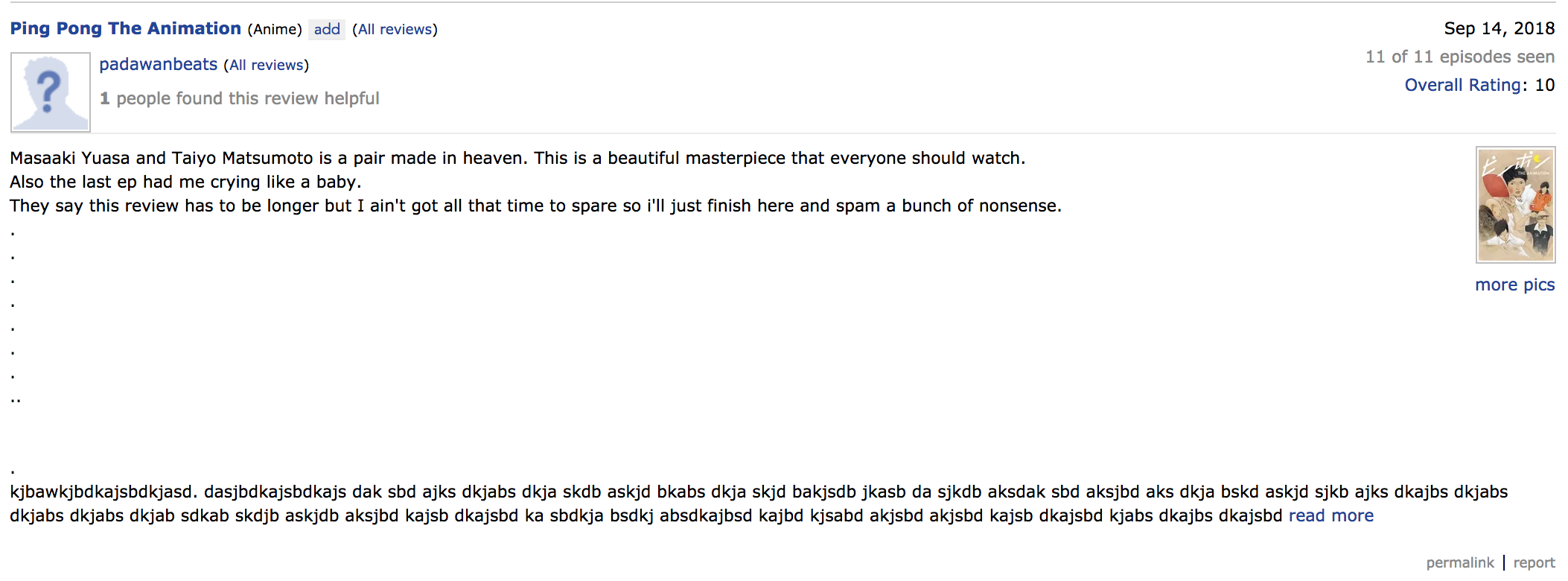
Task: Click the sentence starting Masaaki Yuasa and Taiyo
Action: (517, 158)
